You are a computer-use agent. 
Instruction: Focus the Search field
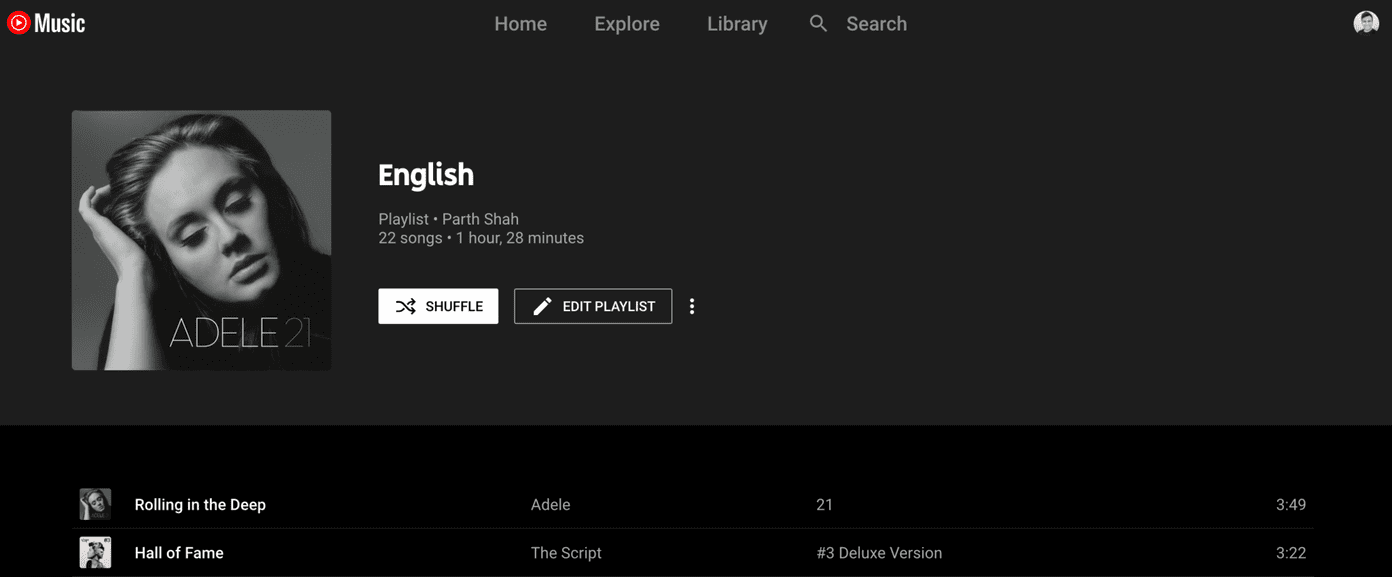point(877,24)
